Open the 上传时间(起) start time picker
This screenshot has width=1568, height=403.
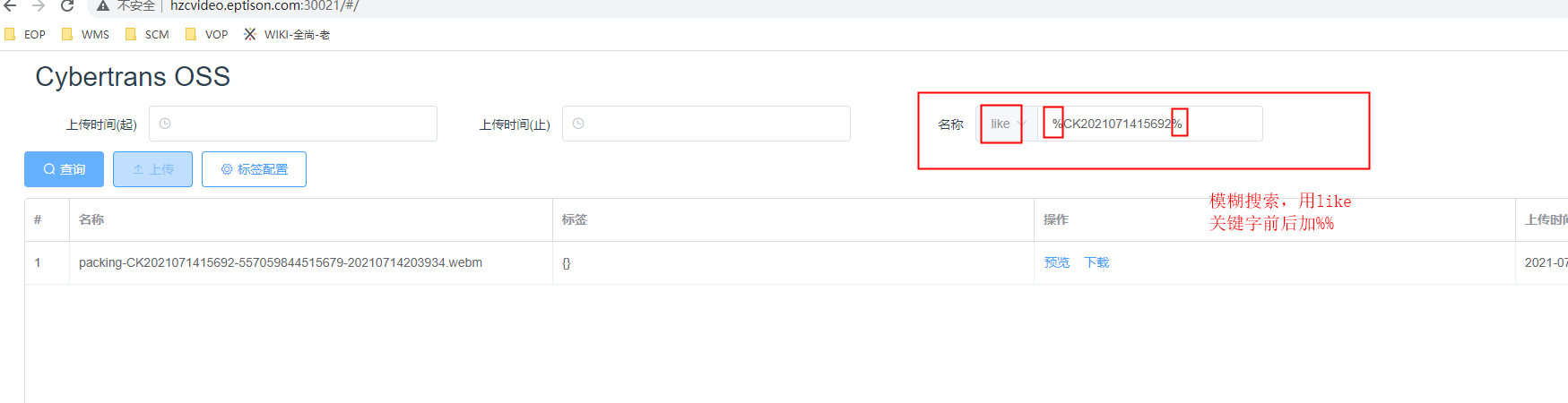tap(293, 124)
